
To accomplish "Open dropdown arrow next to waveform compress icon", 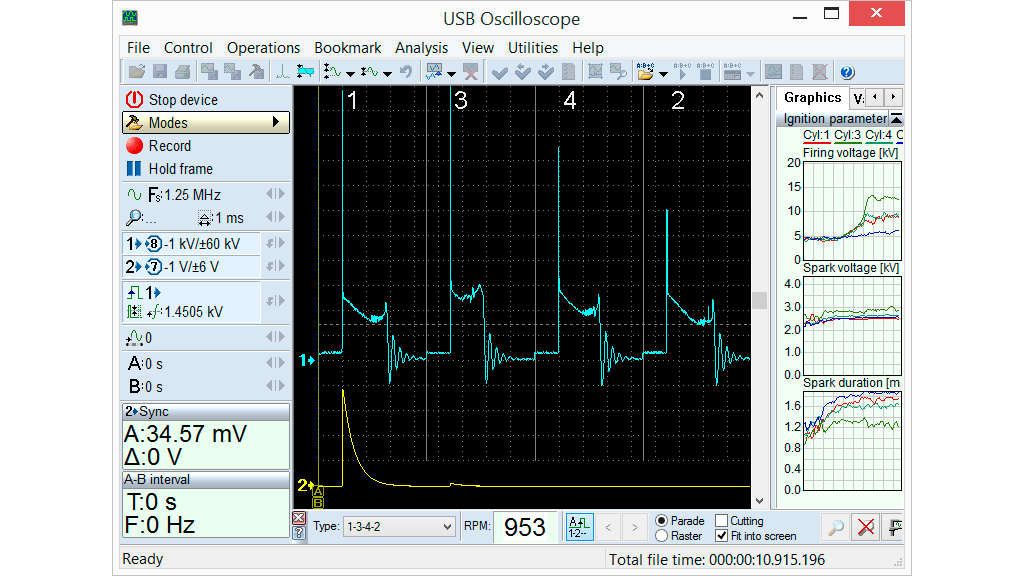I will 387,73.
